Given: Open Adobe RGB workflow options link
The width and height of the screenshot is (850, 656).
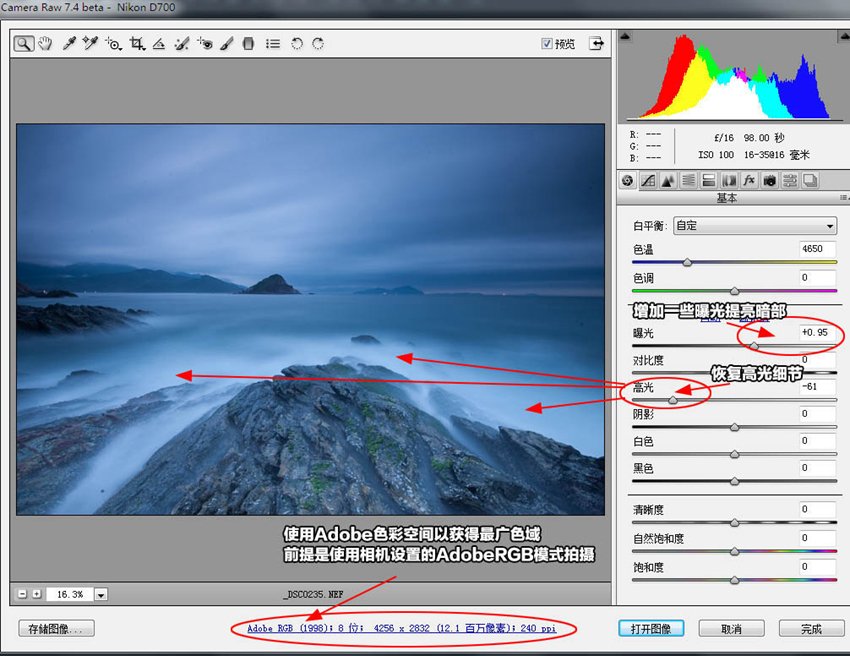Looking at the screenshot, I should coord(402,628).
